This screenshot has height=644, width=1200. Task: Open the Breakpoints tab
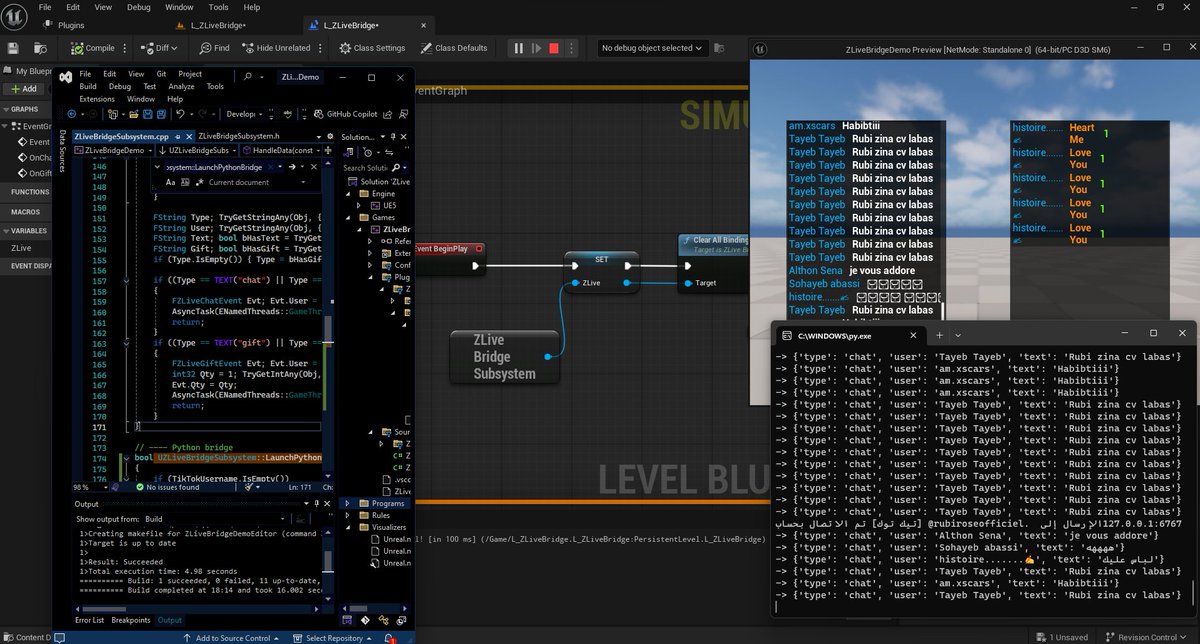click(131, 620)
